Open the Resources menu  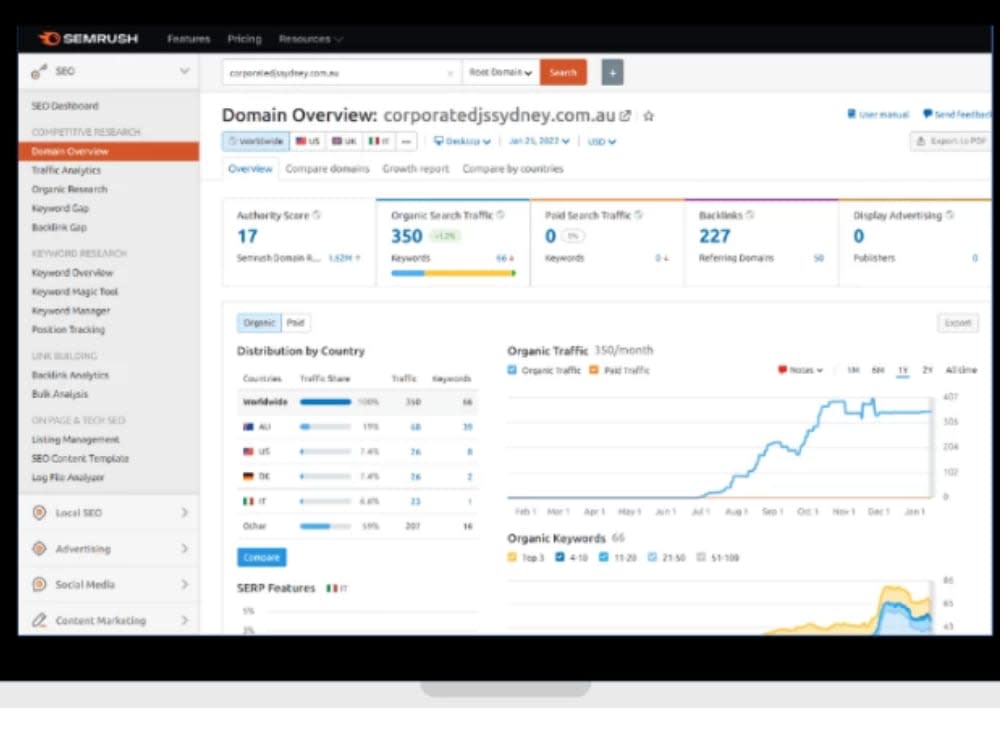coord(311,39)
